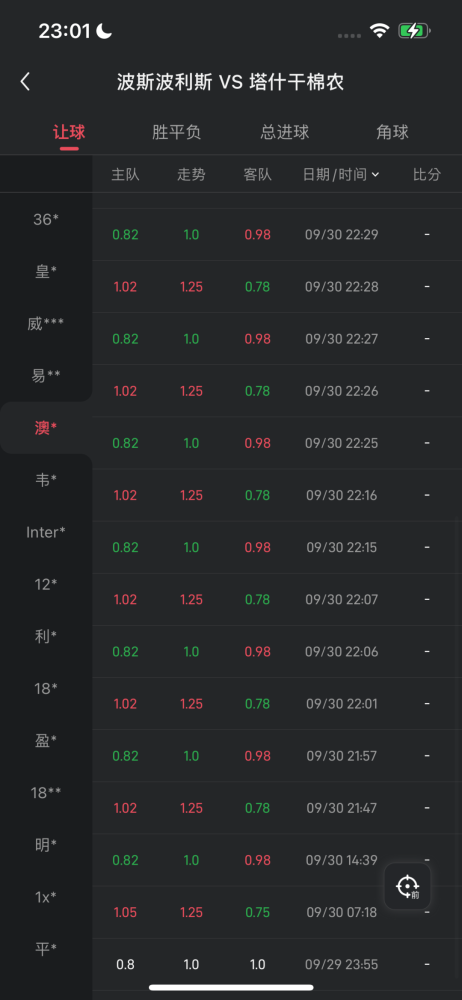Select 威*** in the bookmaker sidebar
Viewport: 462px width, 1000px height.
[x=46, y=324]
